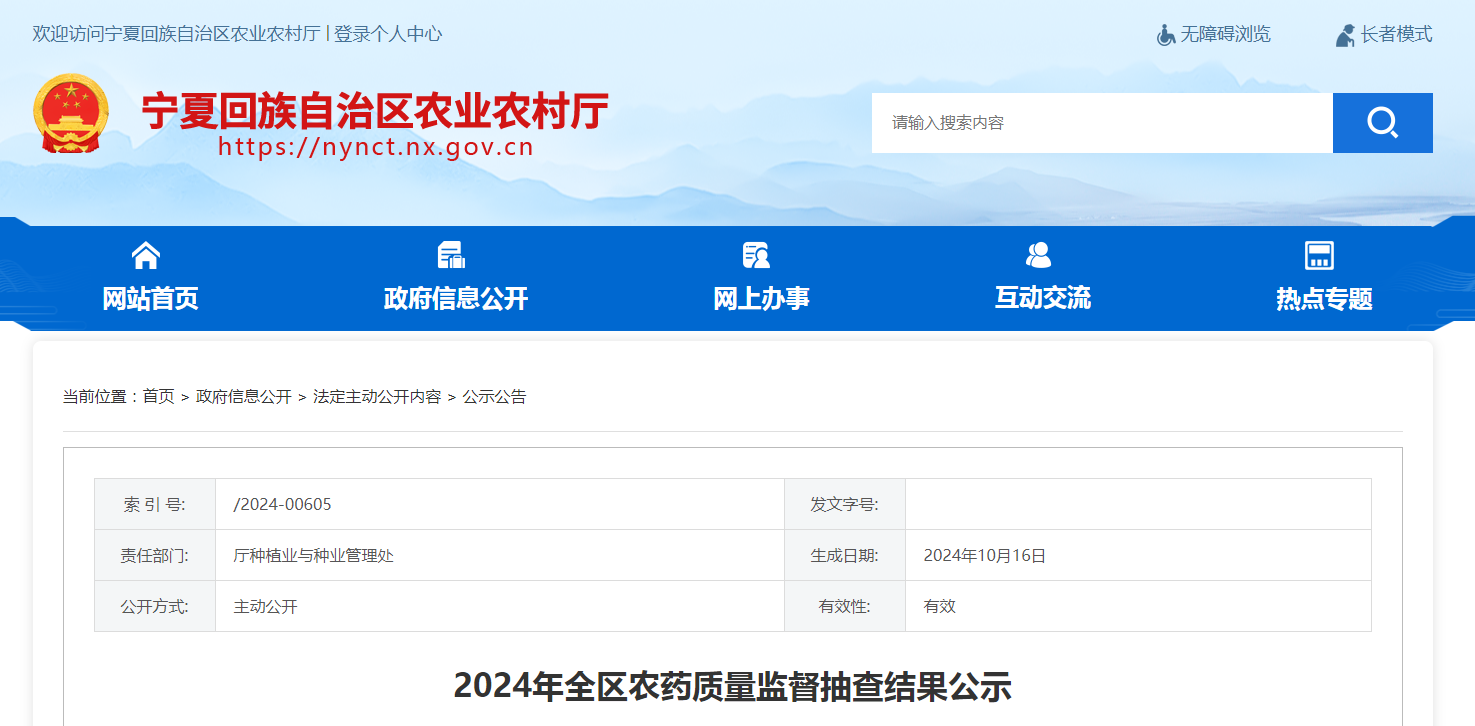Click the 有效 validity value
Image resolution: width=1475 pixels, height=726 pixels.
[x=940, y=606]
